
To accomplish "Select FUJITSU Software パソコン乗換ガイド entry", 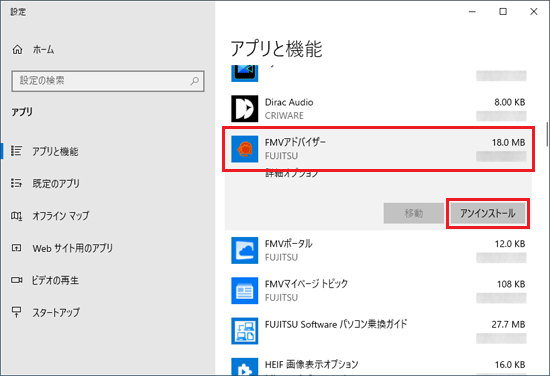I will click(336, 324).
